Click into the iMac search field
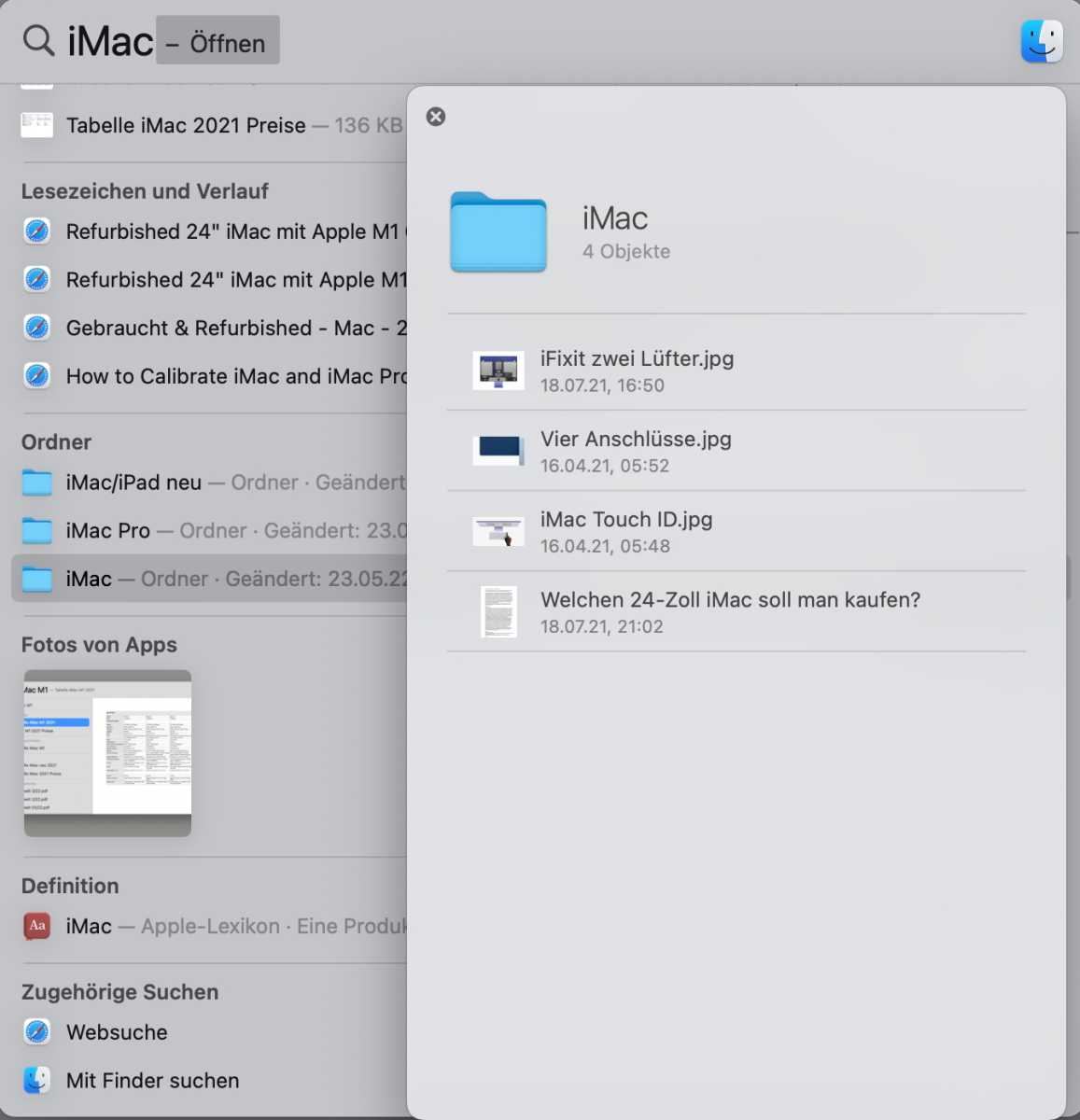This screenshot has width=1080, height=1120. 110,41
